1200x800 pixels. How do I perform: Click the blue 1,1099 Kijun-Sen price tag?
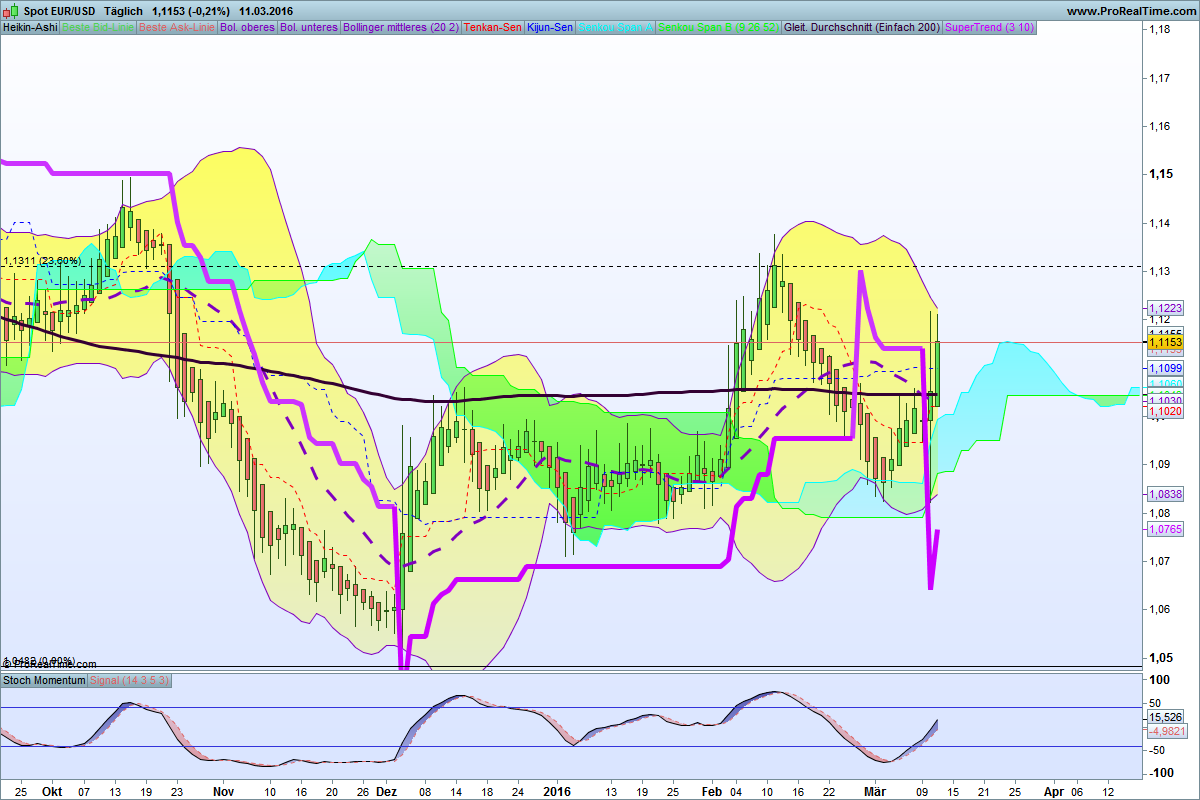tap(1165, 368)
